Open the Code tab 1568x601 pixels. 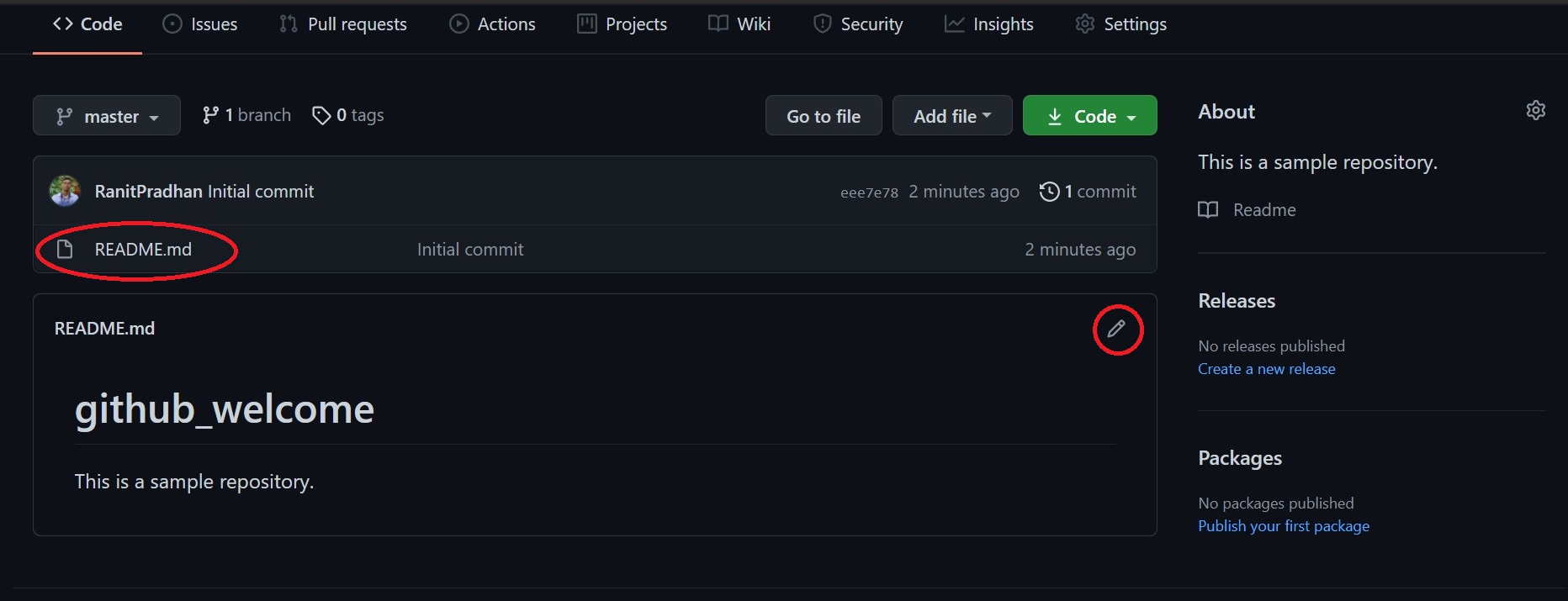(87, 24)
